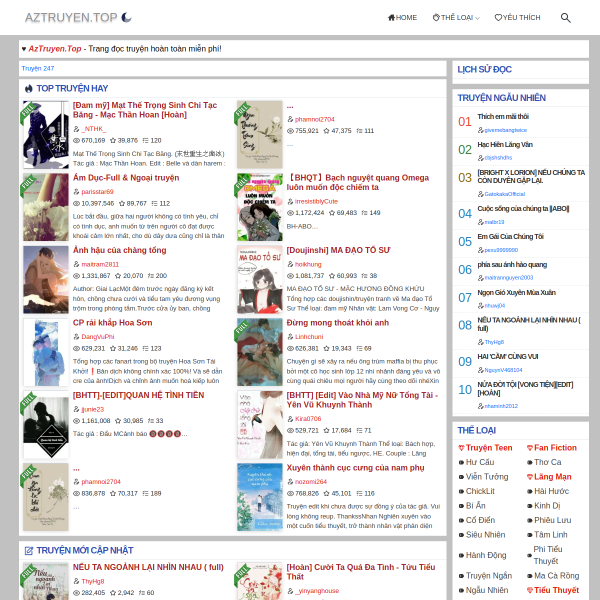Image resolution: width=600 pixels, height=600 pixels.
Task: Select genre Tâm Linh
Action: pyautogui.click(x=551, y=535)
